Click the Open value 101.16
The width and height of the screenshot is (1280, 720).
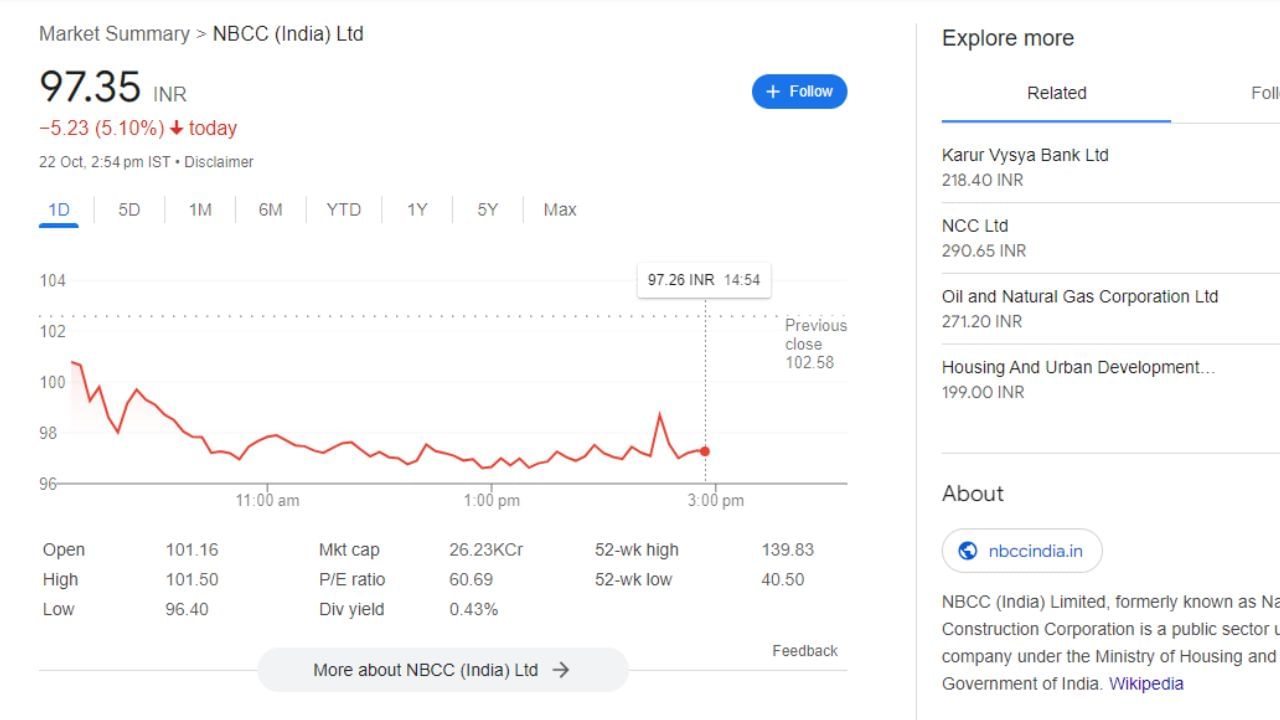tap(192, 550)
